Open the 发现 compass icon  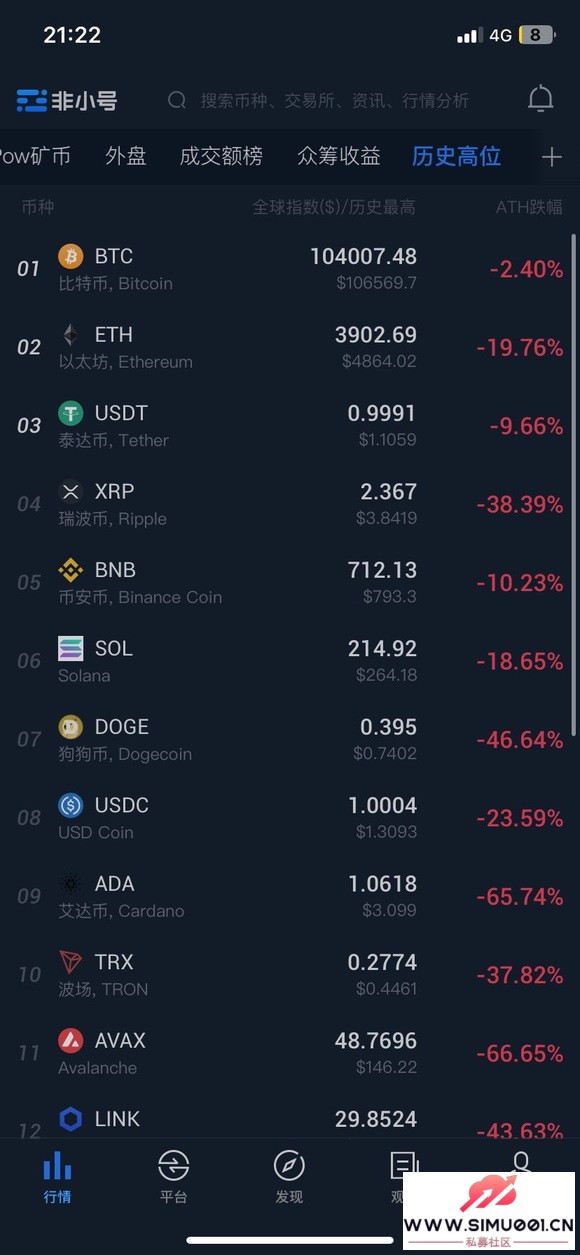coord(289,1166)
